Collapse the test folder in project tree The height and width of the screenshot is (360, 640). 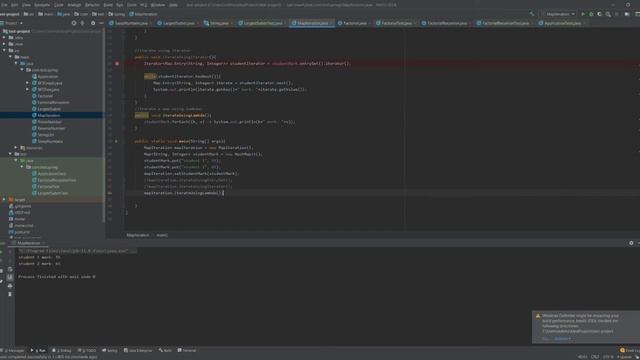pos(11,154)
